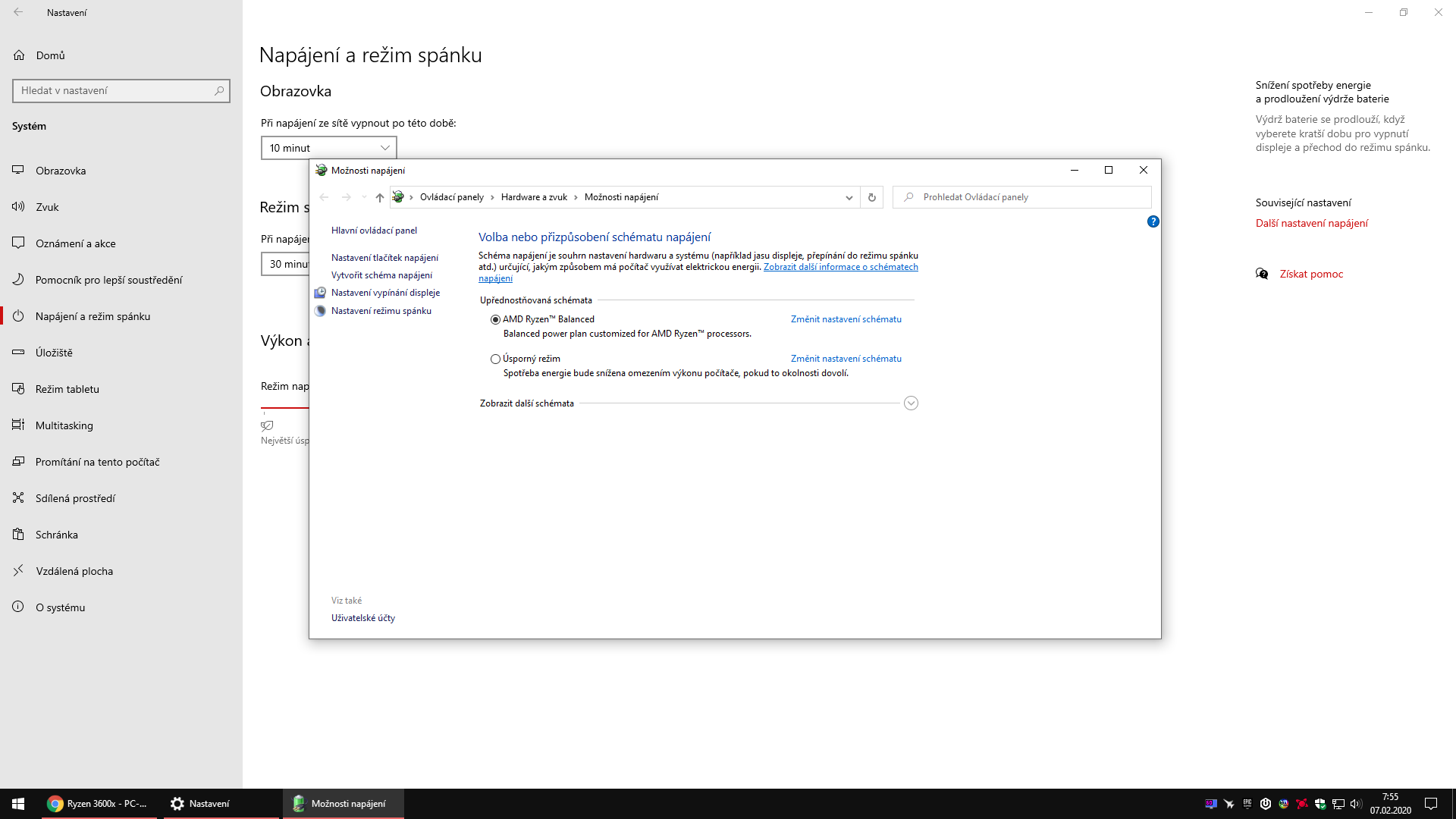Click Hardware a zvuk breadcrumb item

click(534, 197)
